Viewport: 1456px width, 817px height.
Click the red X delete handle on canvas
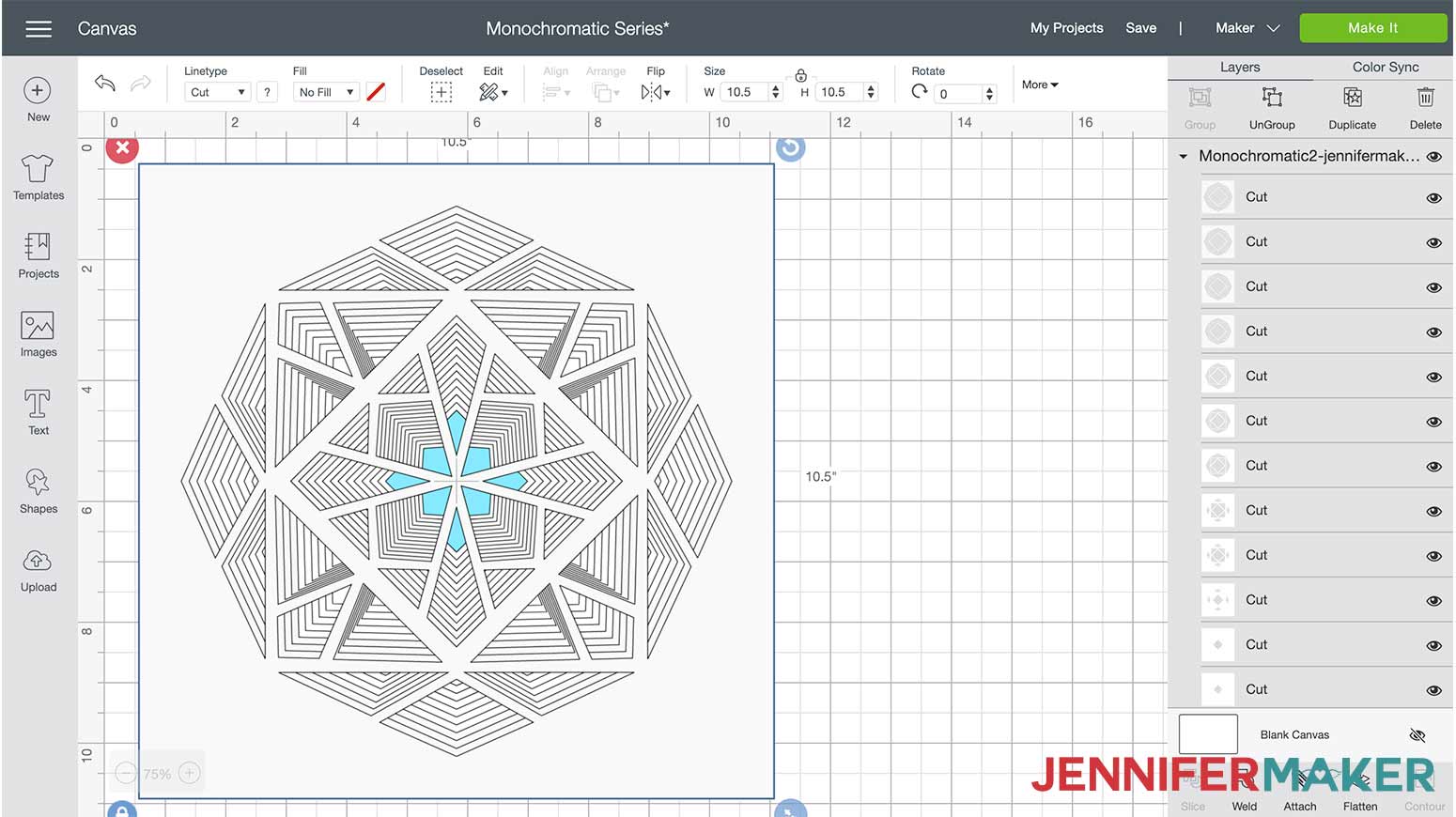pos(122,147)
